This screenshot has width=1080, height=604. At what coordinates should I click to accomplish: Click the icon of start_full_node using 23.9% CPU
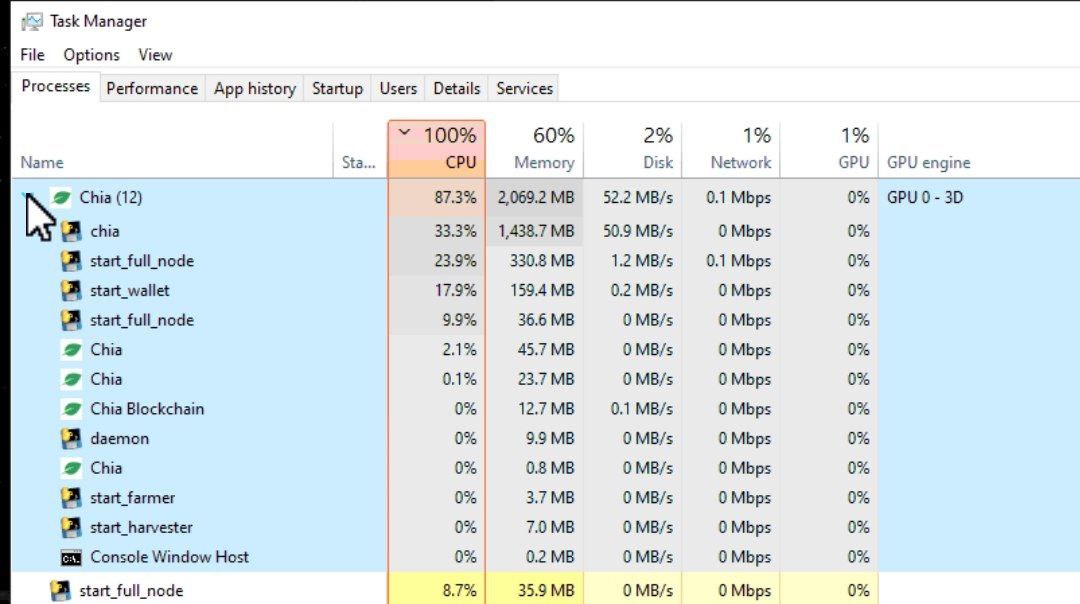71,261
